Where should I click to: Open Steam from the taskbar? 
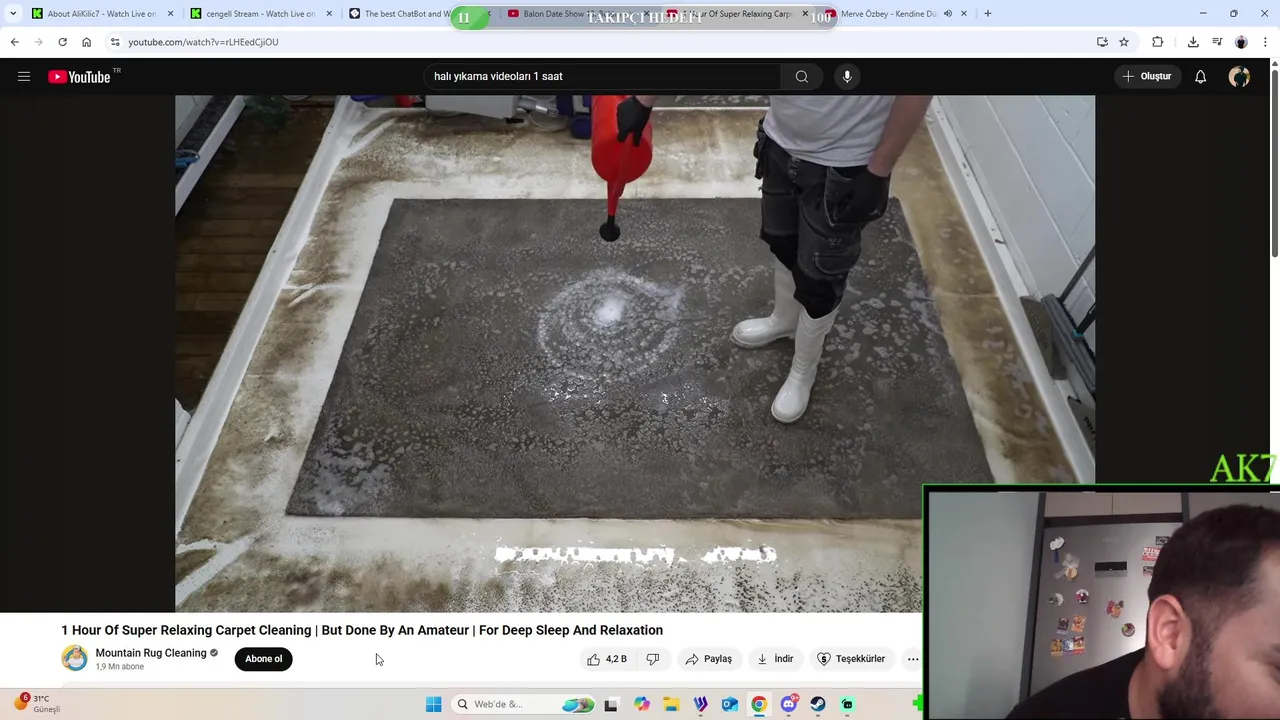pyautogui.click(x=818, y=704)
